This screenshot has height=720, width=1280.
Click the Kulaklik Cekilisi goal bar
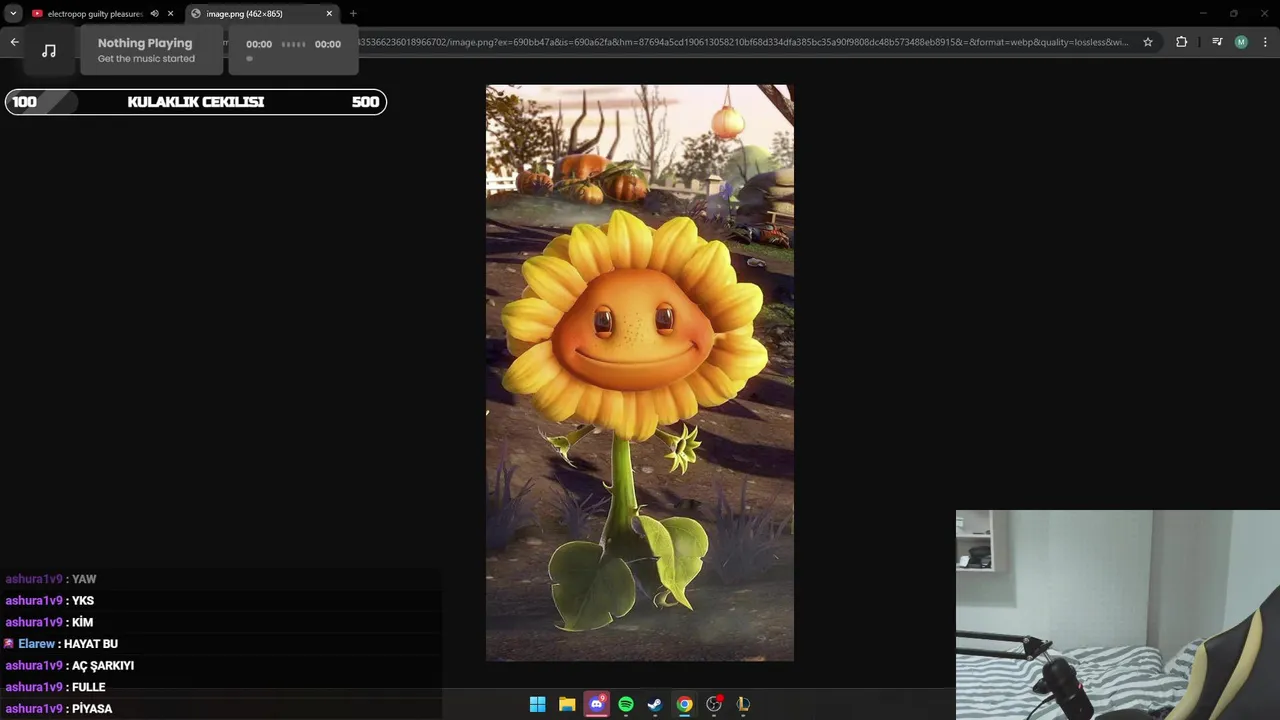pyautogui.click(x=196, y=102)
